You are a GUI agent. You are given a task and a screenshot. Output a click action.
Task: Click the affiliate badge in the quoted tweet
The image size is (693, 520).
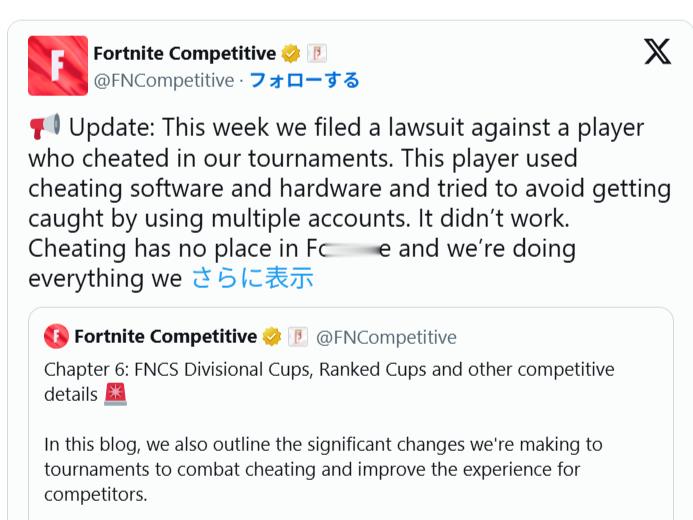(x=298, y=337)
